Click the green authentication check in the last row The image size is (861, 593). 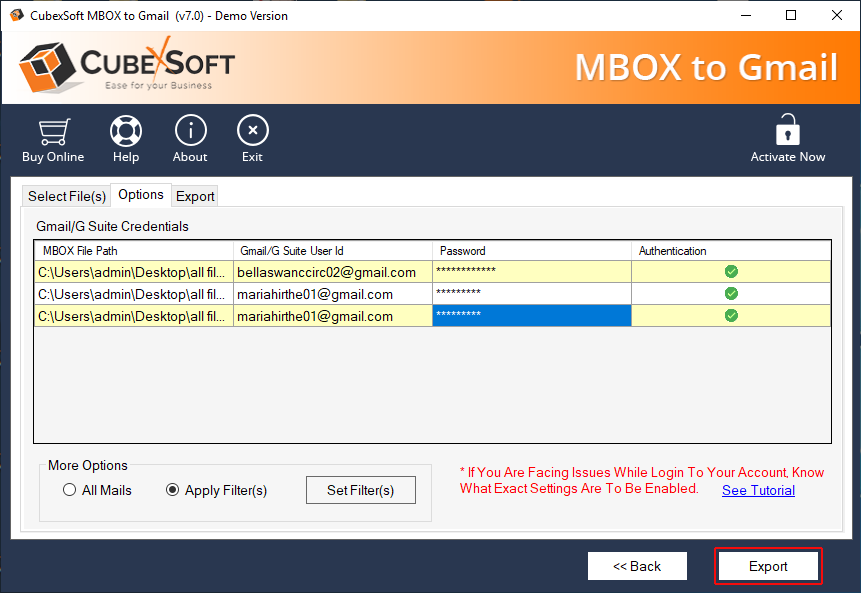pos(731,316)
